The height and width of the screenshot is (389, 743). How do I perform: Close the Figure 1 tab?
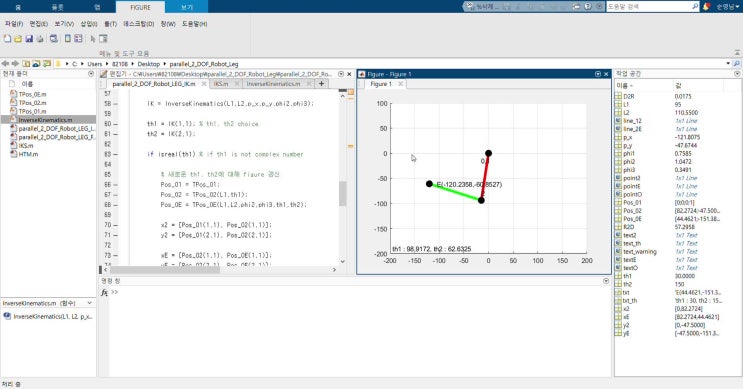coord(400,84)
